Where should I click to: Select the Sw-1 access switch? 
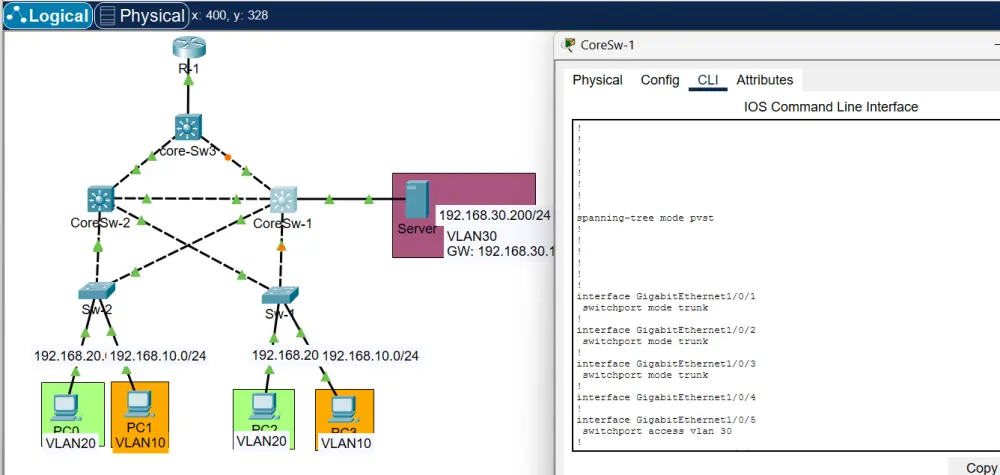pyautogui.click(x=279, y=295)
